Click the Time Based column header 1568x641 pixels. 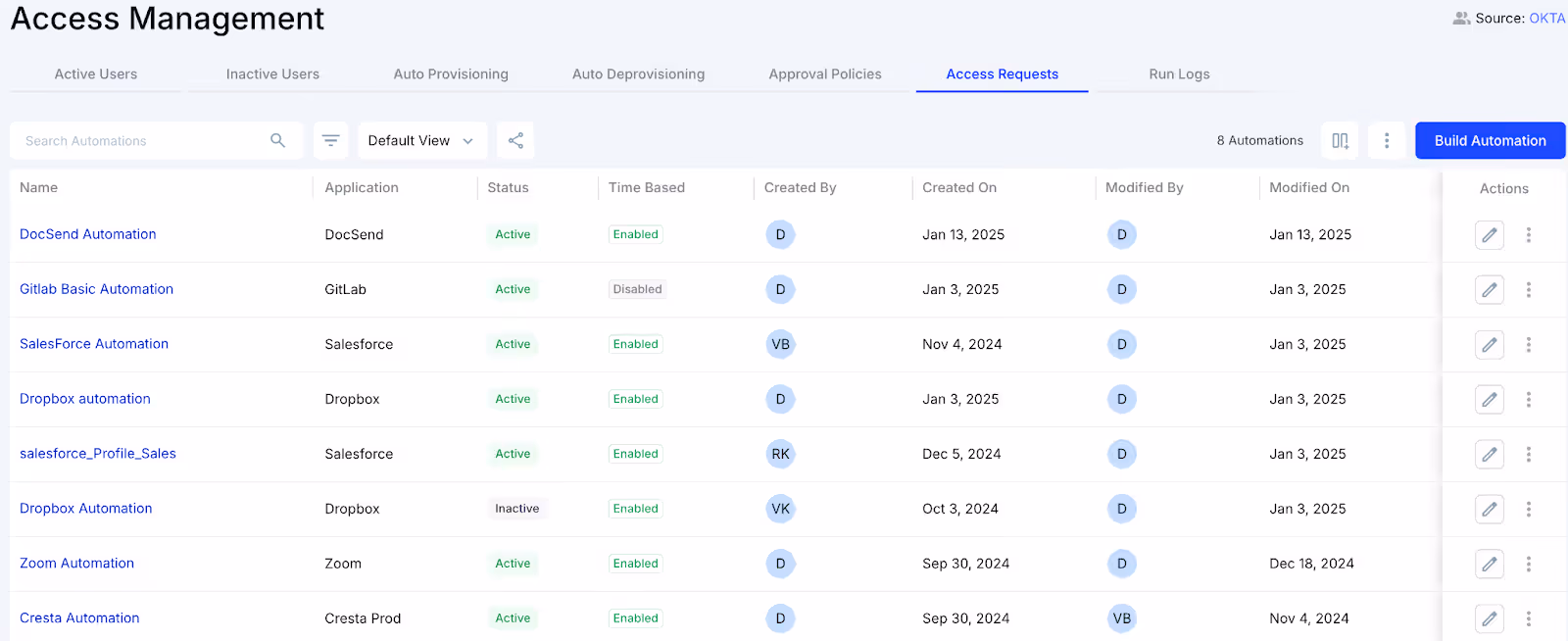coord(647,187)
